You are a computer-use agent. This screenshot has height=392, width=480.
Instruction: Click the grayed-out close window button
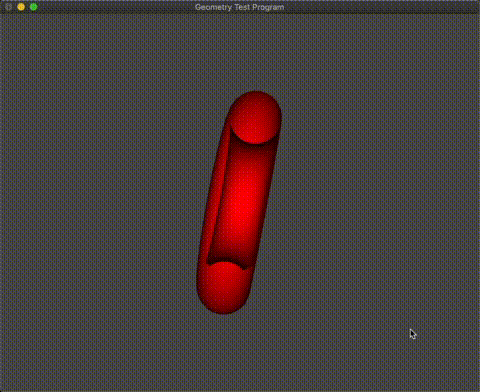(x=9, y=7)
